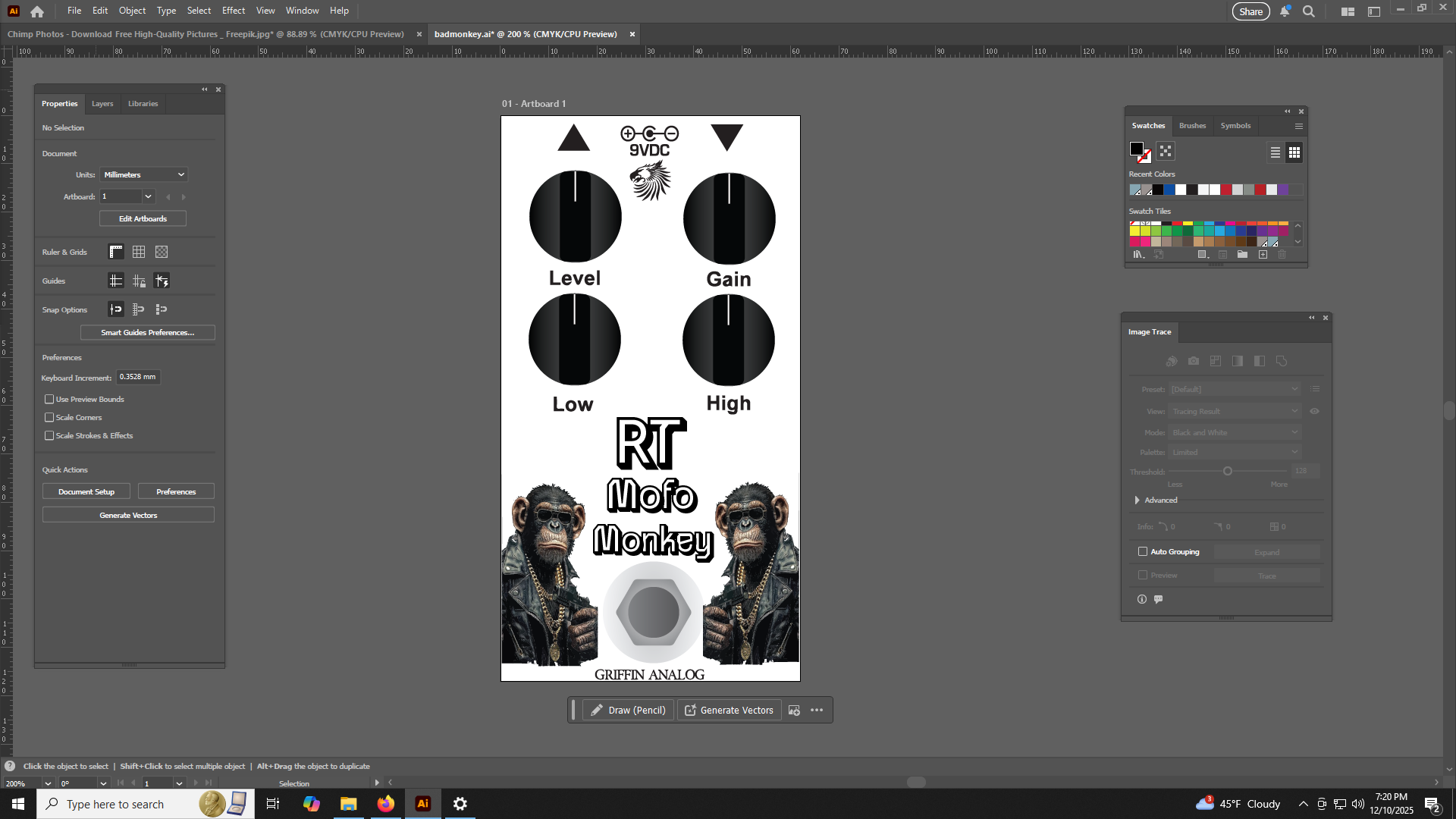Open the Units dropdown
The height and width of the screenshot is (819, 1456).
click(143, 175)
